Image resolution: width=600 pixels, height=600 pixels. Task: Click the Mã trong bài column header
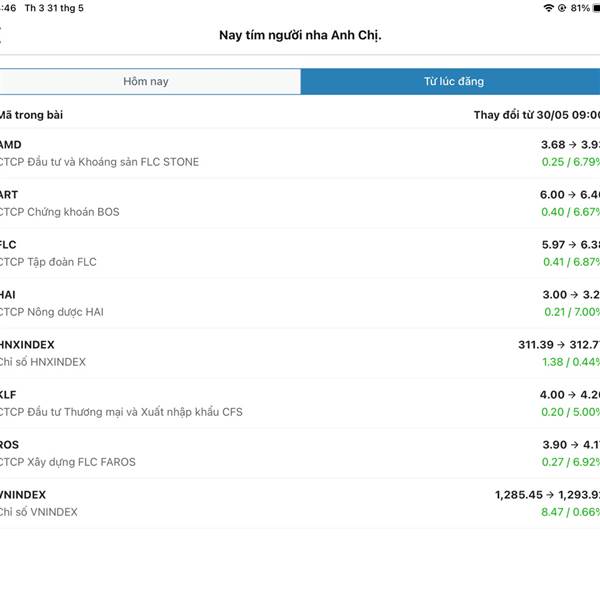point(31,115)
